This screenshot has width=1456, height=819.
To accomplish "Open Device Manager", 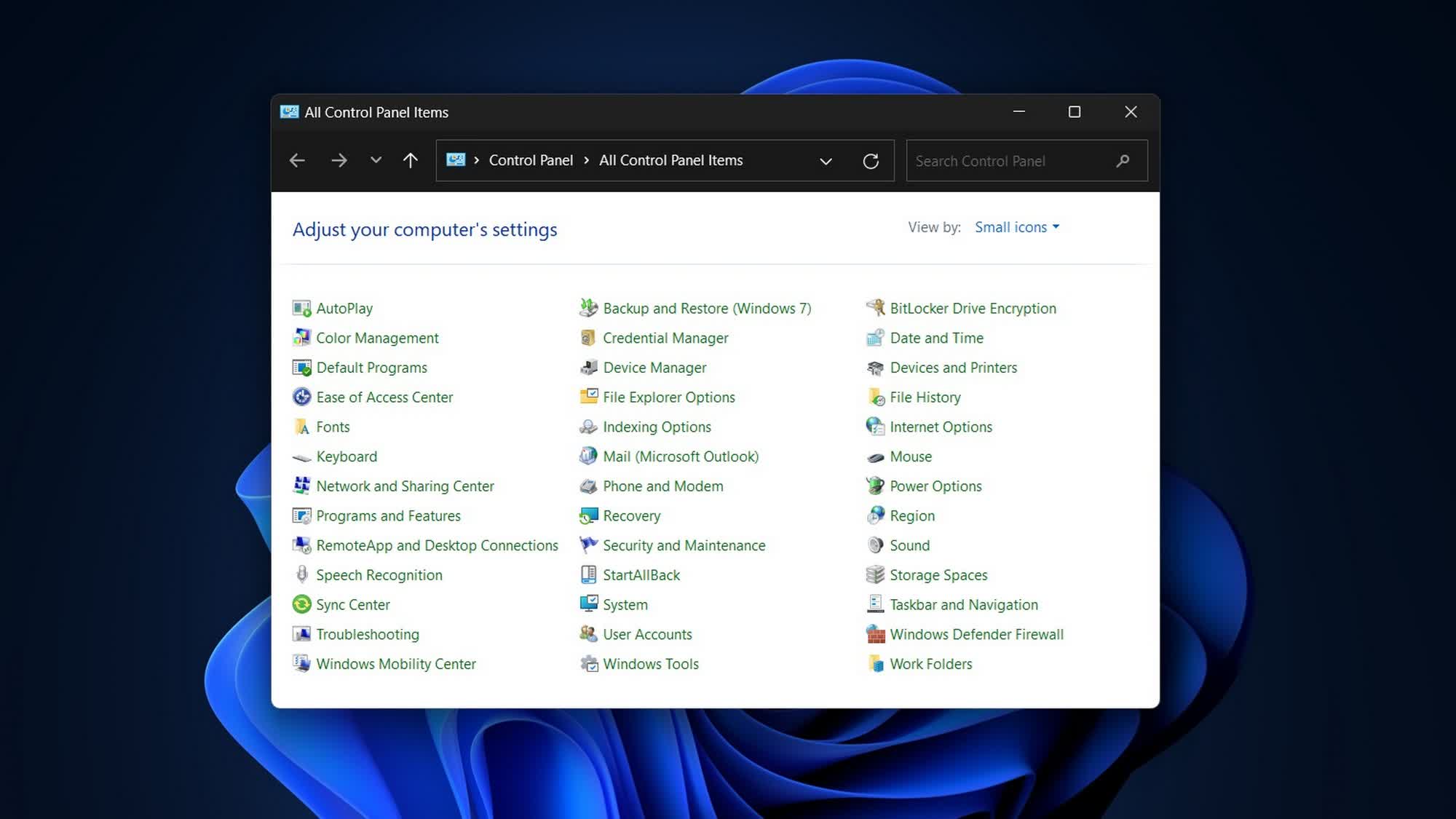I will tap(653, 368).
